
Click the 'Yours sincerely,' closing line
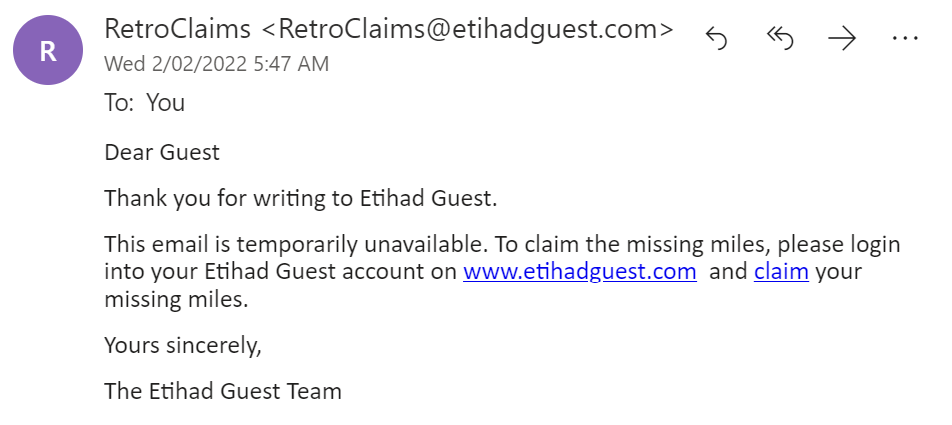(182, 345)
